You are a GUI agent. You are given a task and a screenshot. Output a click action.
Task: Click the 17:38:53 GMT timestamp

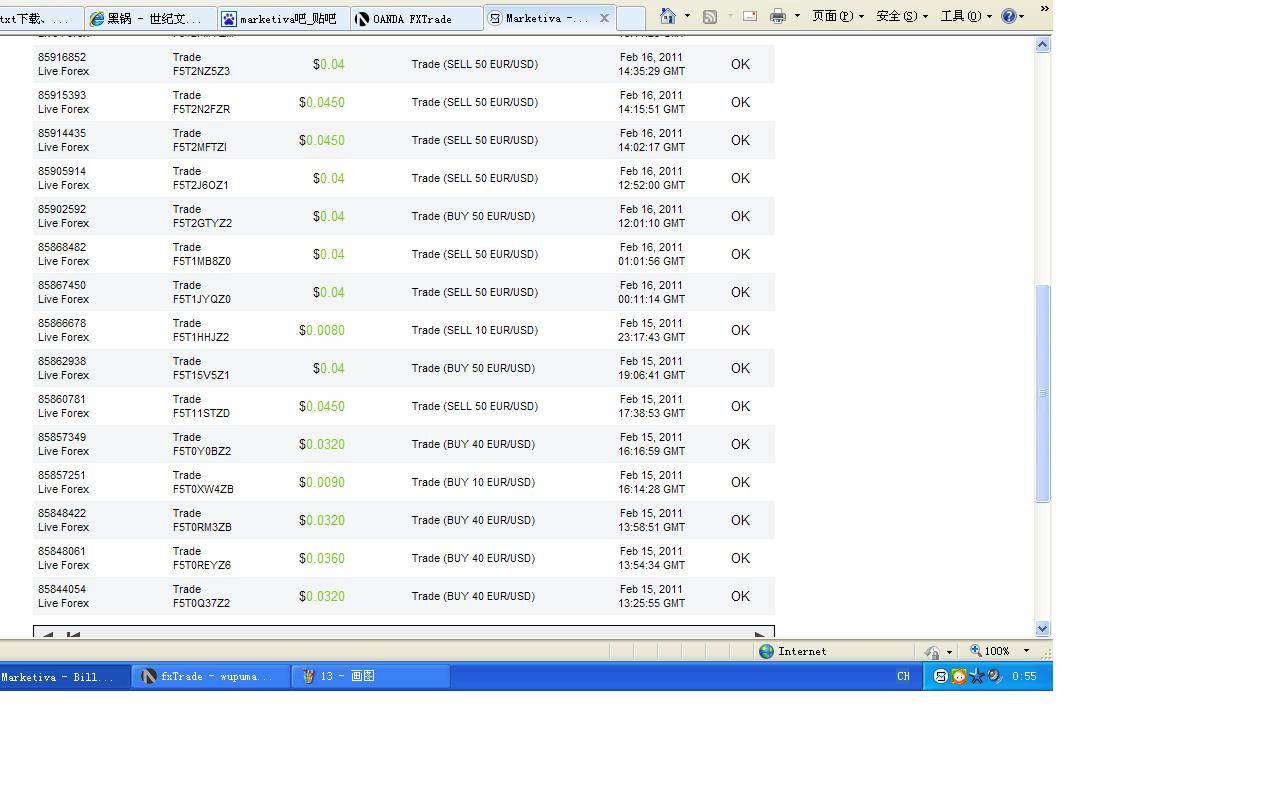[651, 413]
